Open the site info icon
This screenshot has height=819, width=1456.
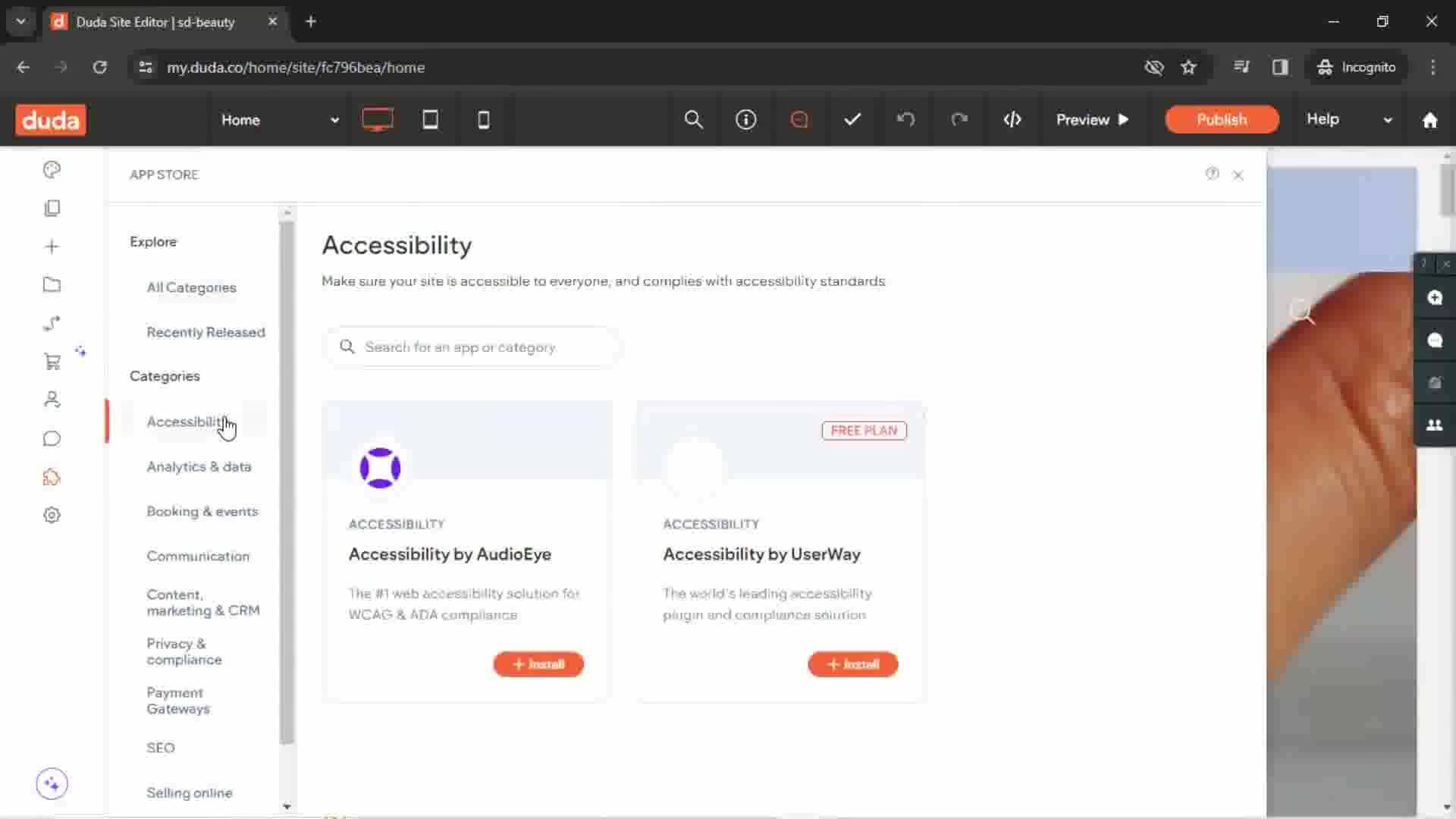tap(746, 119)
